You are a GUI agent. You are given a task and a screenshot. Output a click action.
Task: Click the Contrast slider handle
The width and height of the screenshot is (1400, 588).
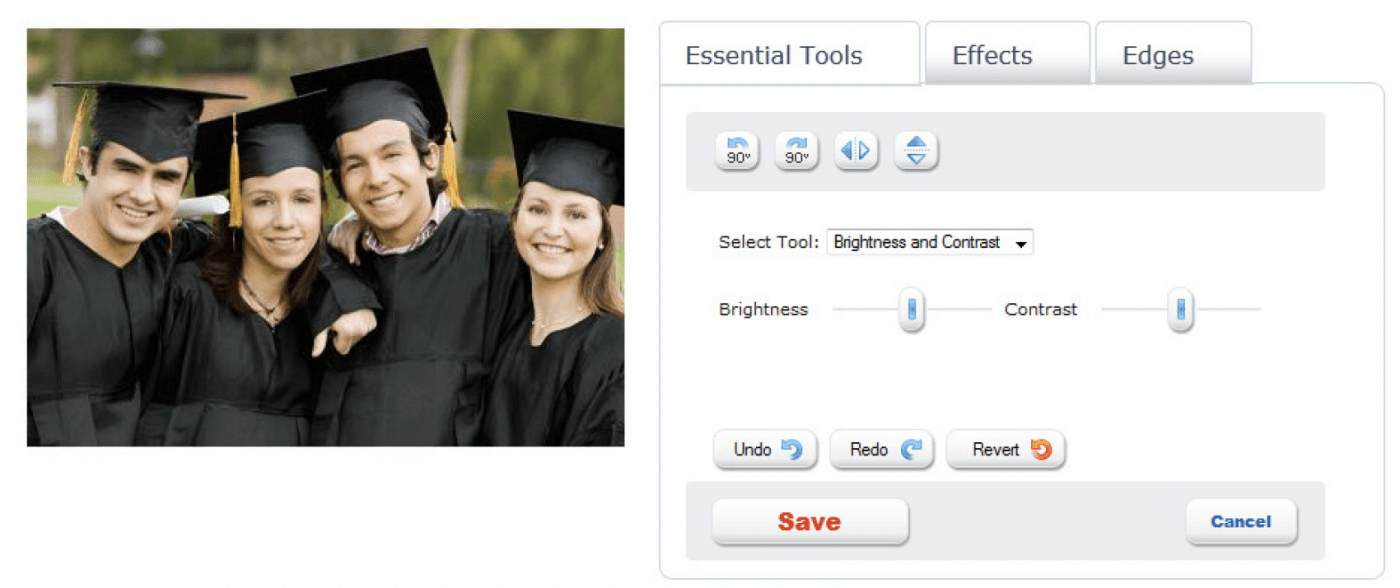tap(1181, 310)
